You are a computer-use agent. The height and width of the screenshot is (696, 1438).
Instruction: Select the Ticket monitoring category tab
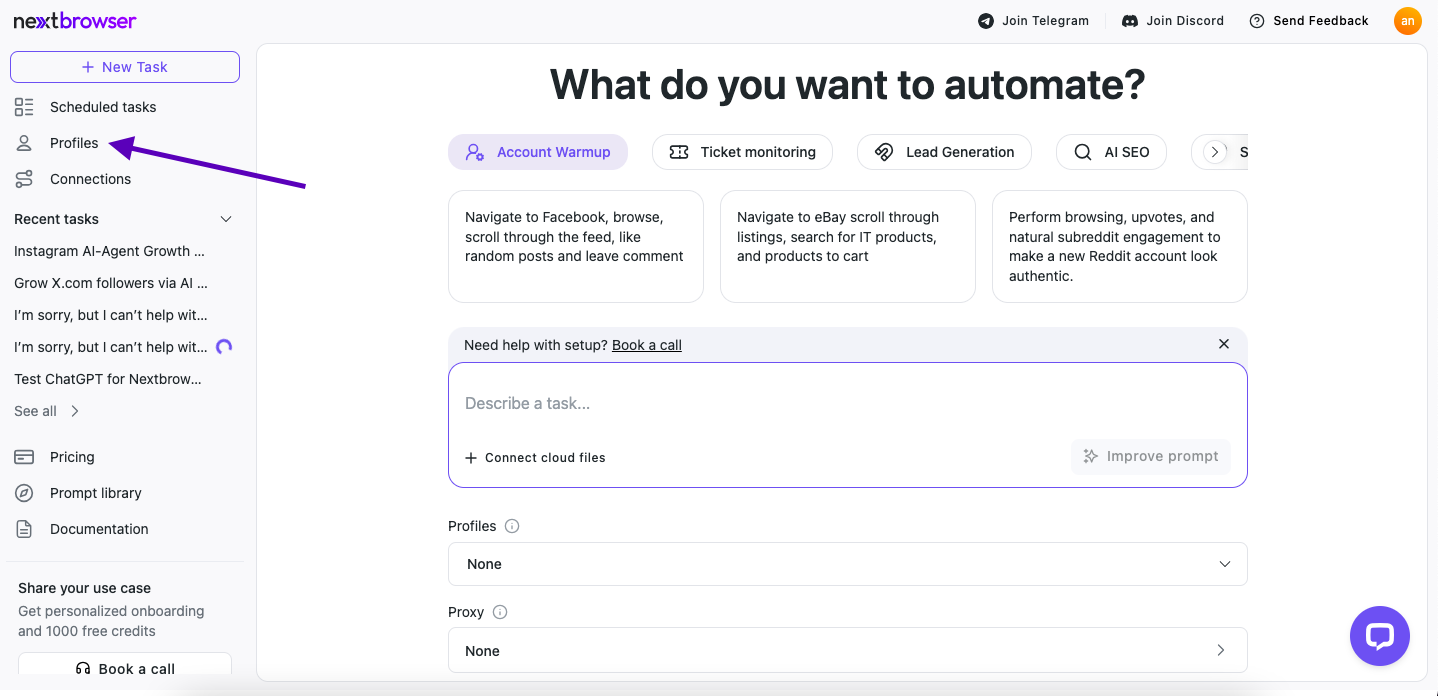coord(742,152)
